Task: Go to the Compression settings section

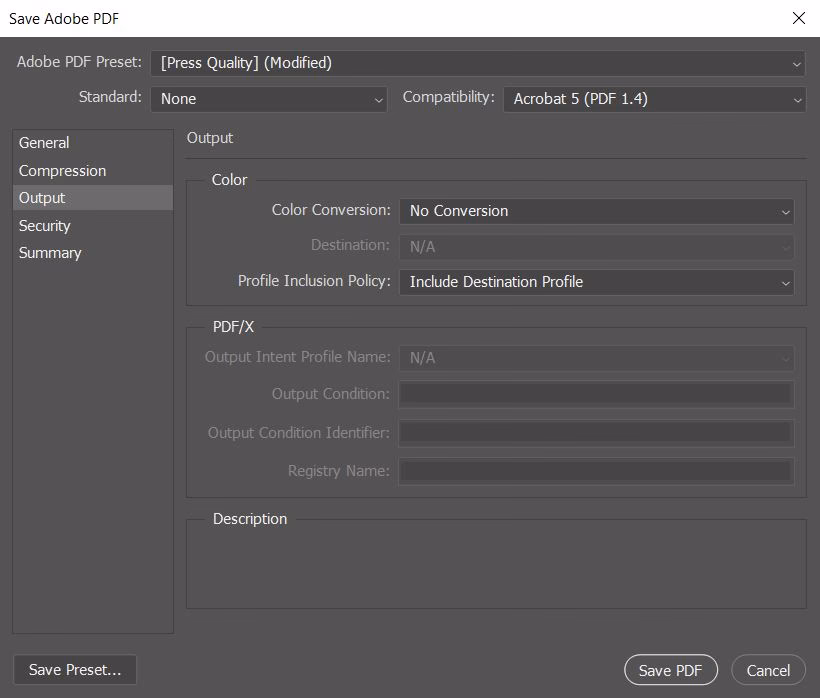Action: (62, 171)
